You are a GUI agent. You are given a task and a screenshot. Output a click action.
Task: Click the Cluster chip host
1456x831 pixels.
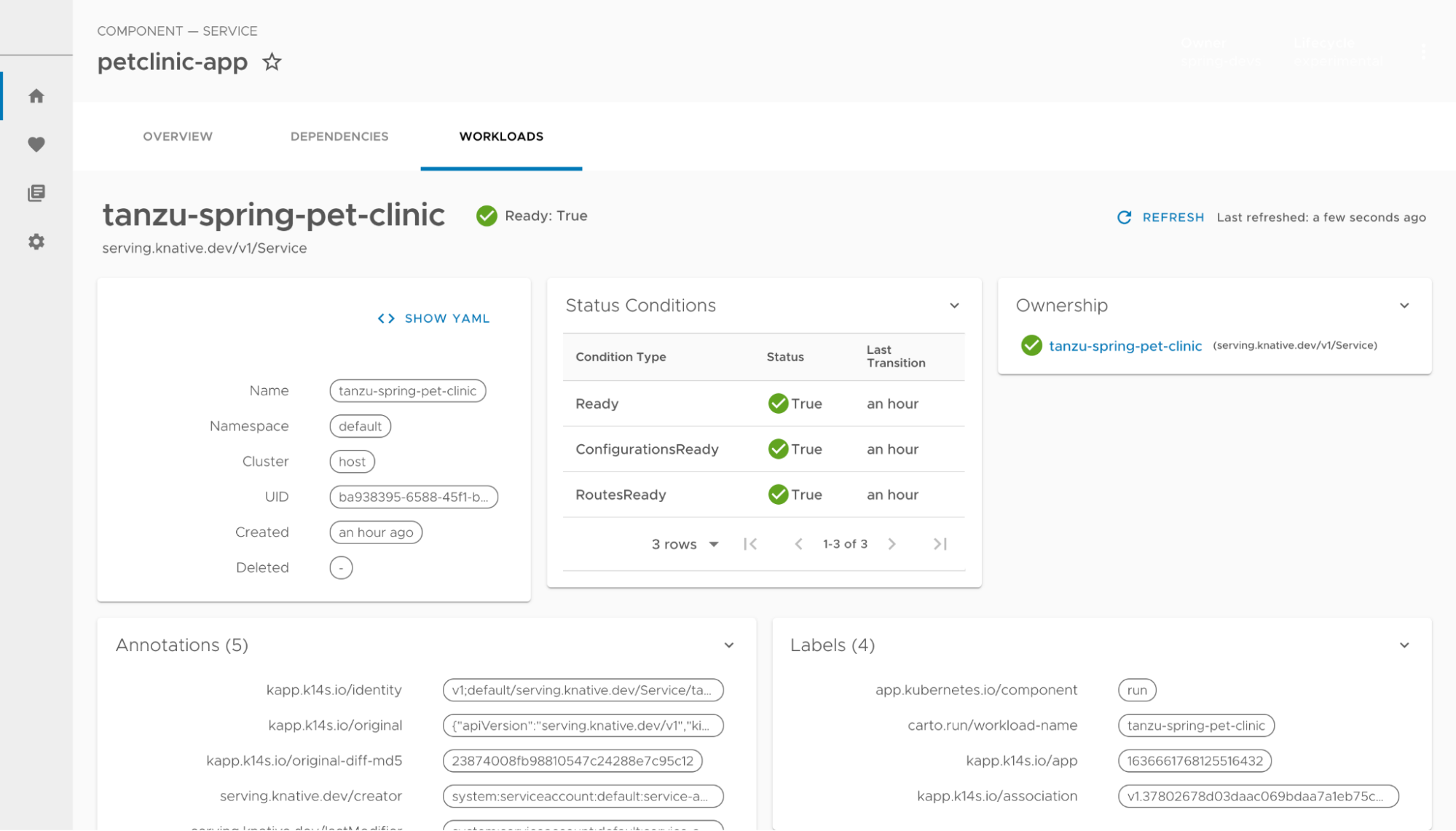pos(352,462)
